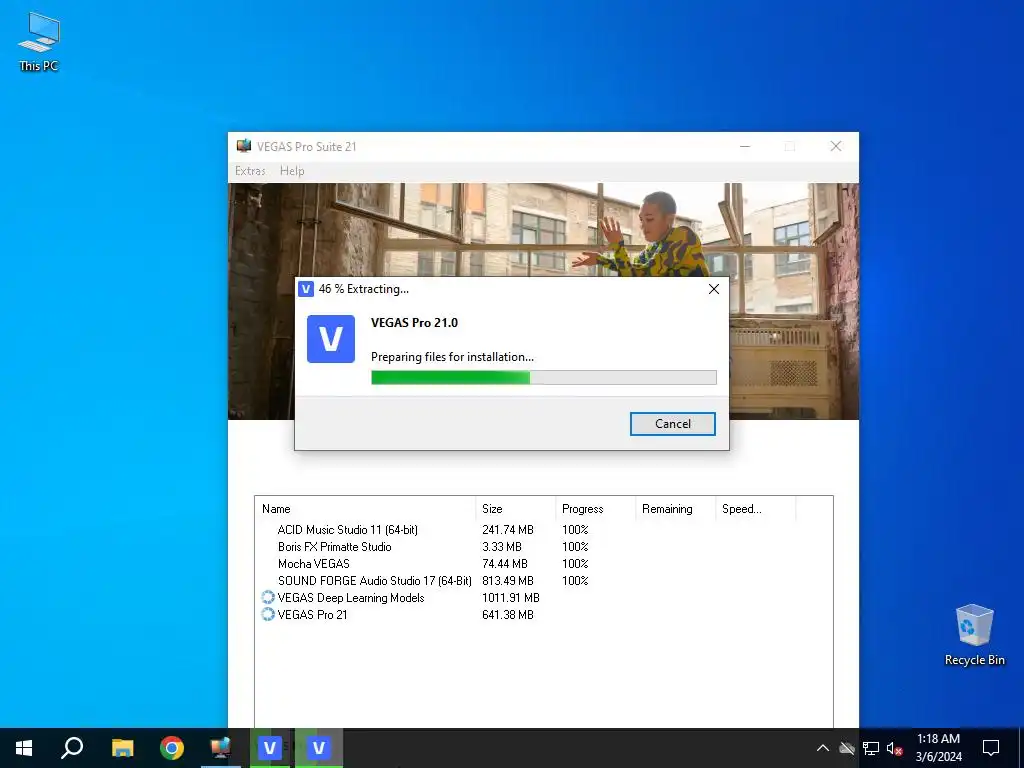The image size is (1024, 768).
Task: Minimize the VEGAS Pro Suite 21 window
Action: click(x=745, y=146)
